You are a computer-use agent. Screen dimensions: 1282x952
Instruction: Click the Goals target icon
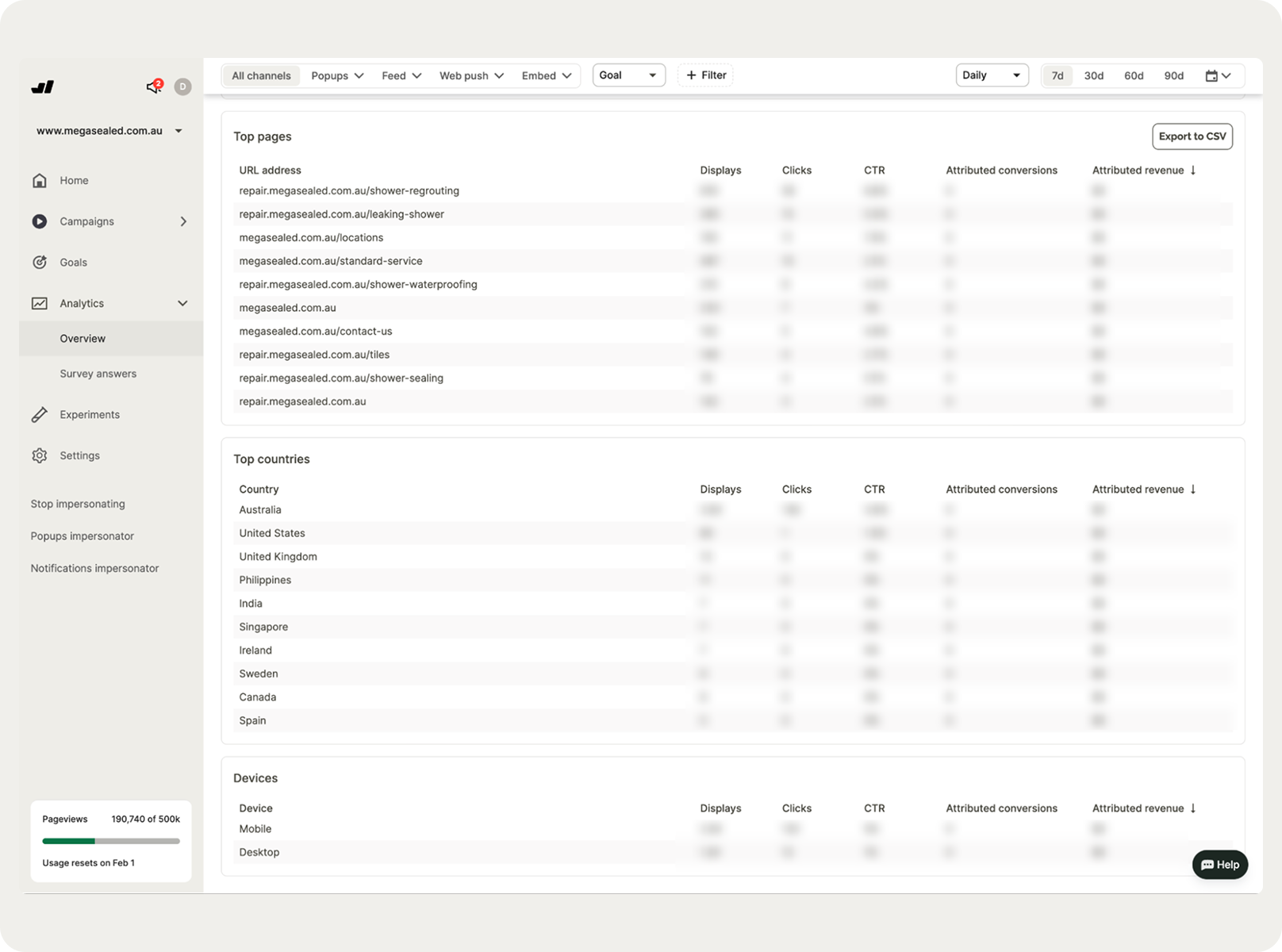(x=40, y=263)
